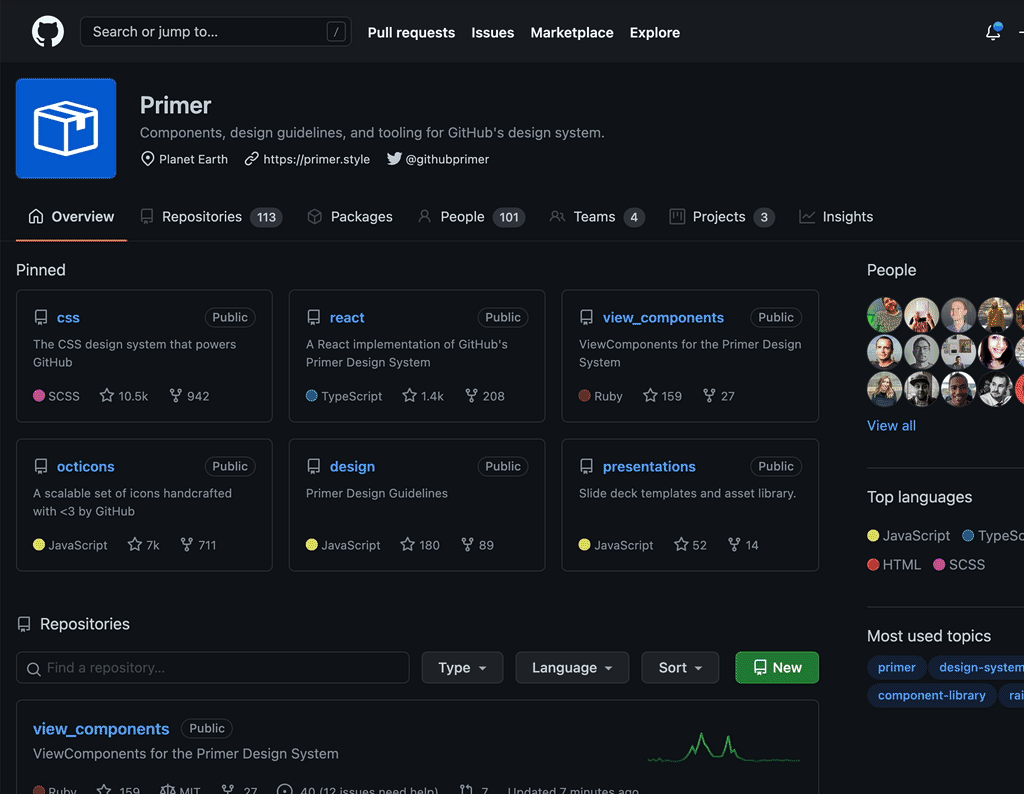1024x794 pixels.
Task: Open the Language filter dropdown
Action: [572, 667]
